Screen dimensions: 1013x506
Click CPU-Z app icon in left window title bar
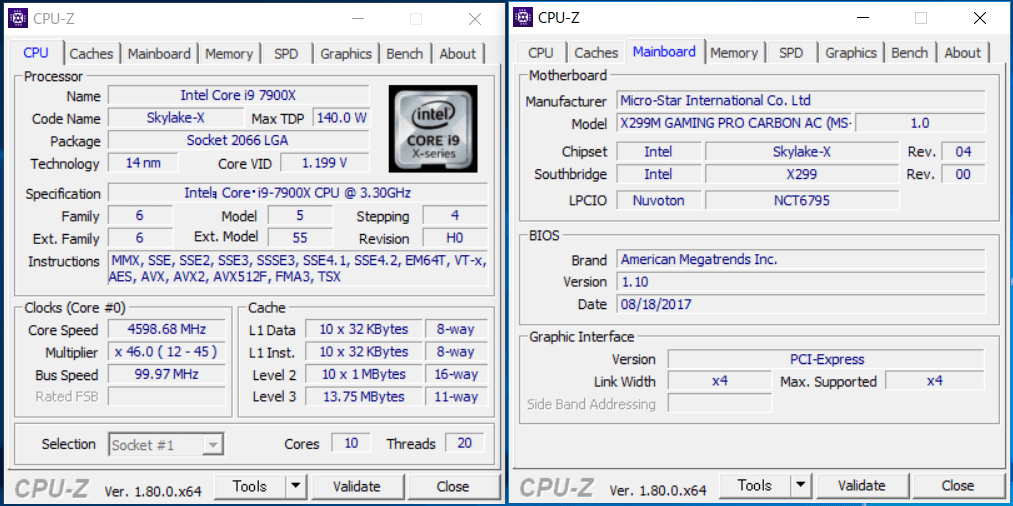point(17,18)
